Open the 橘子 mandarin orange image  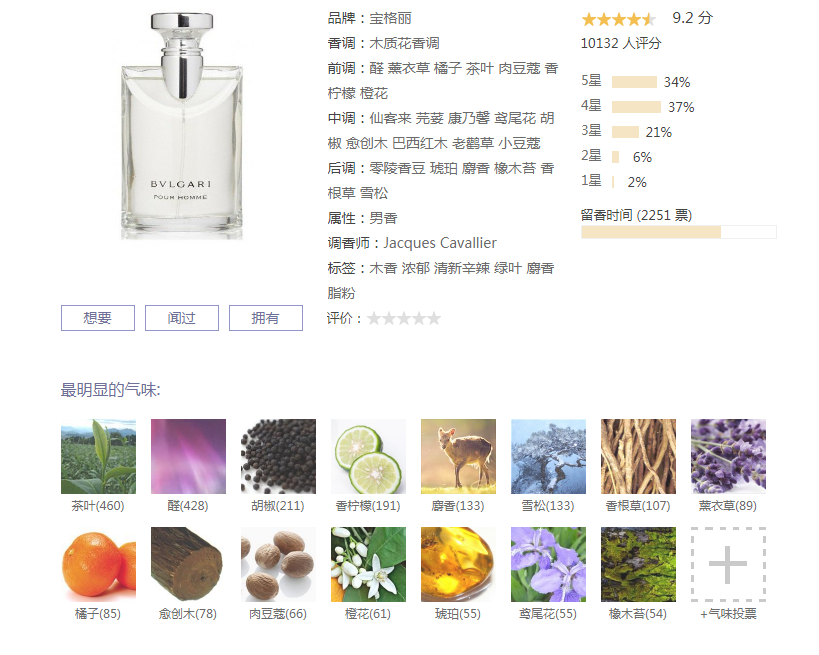98,564
